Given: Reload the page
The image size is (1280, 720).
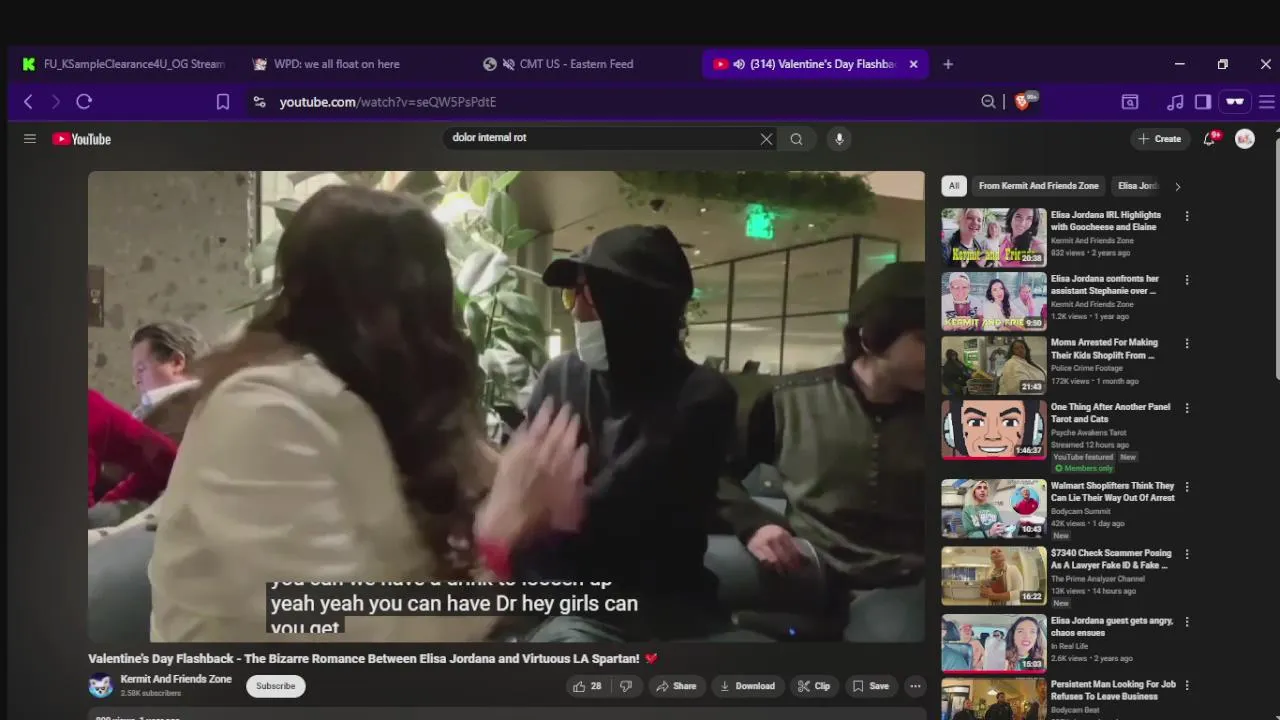Looking at the screenshot, I should point(84,101).
